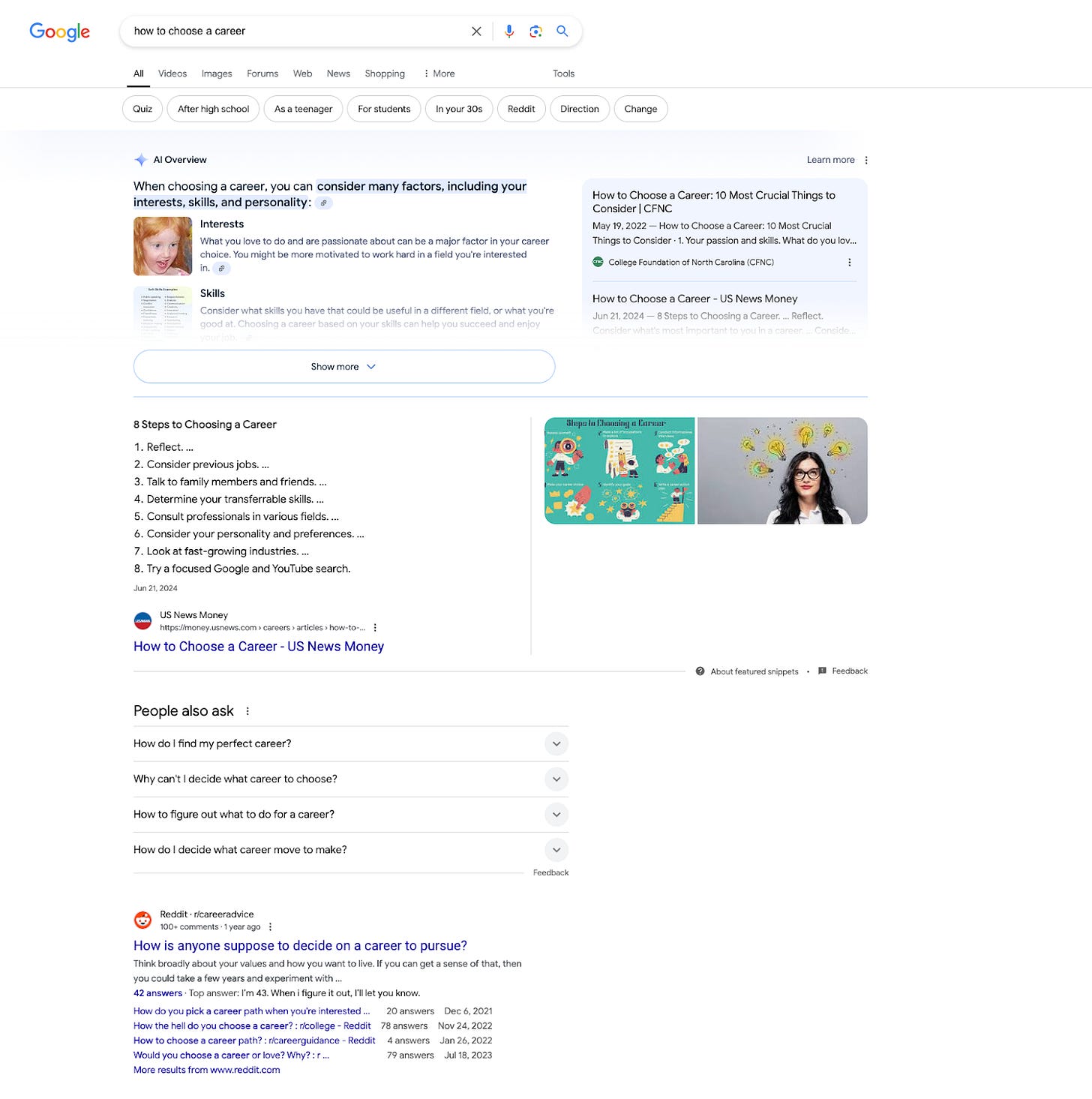Switch to the Shopping tab

point(385,74)
